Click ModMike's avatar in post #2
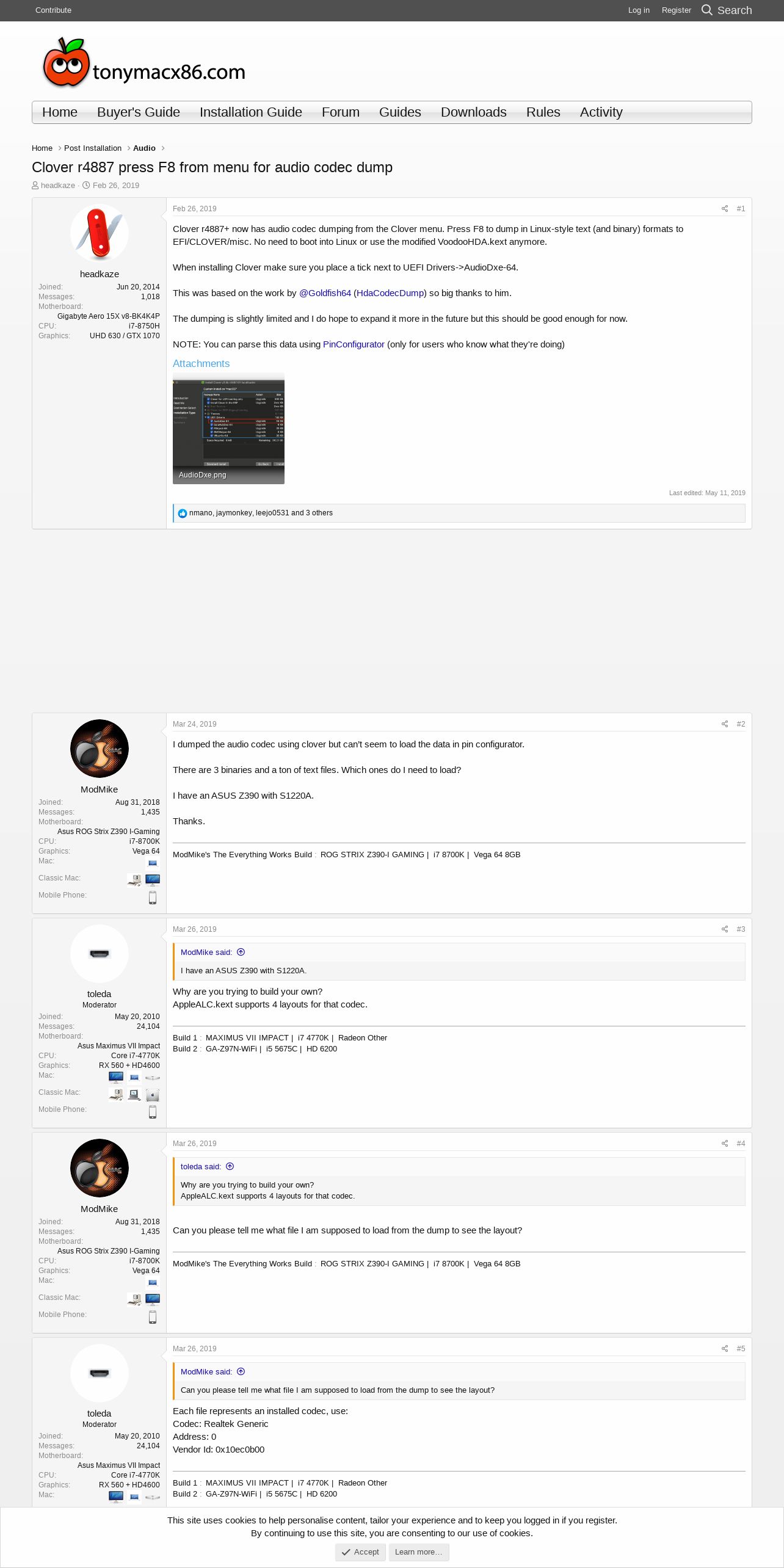Viewport: 784px width, 1568px height. pyautogui.click(x=100, y=749)
